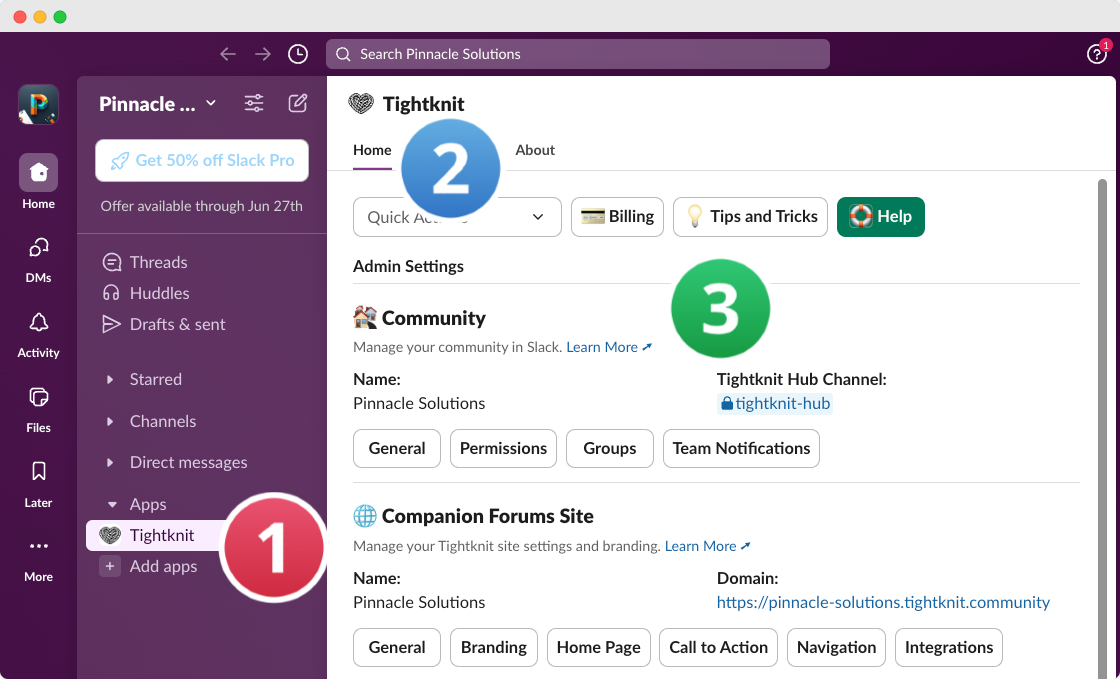Open the Files sidebar icon
This screenshot has width=1120, height=679.
39,397
